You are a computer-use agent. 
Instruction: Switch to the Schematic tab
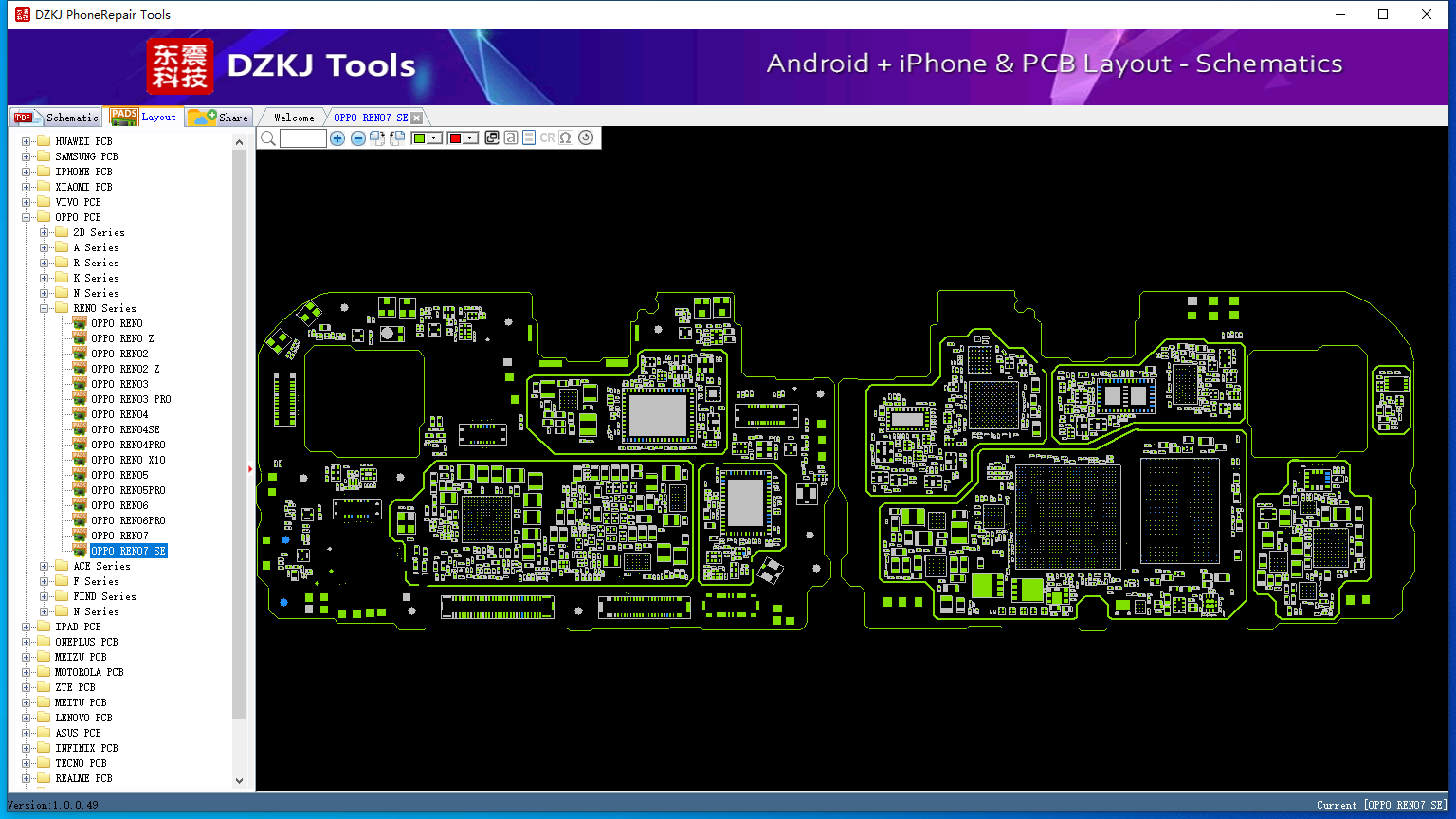[56, 118]
